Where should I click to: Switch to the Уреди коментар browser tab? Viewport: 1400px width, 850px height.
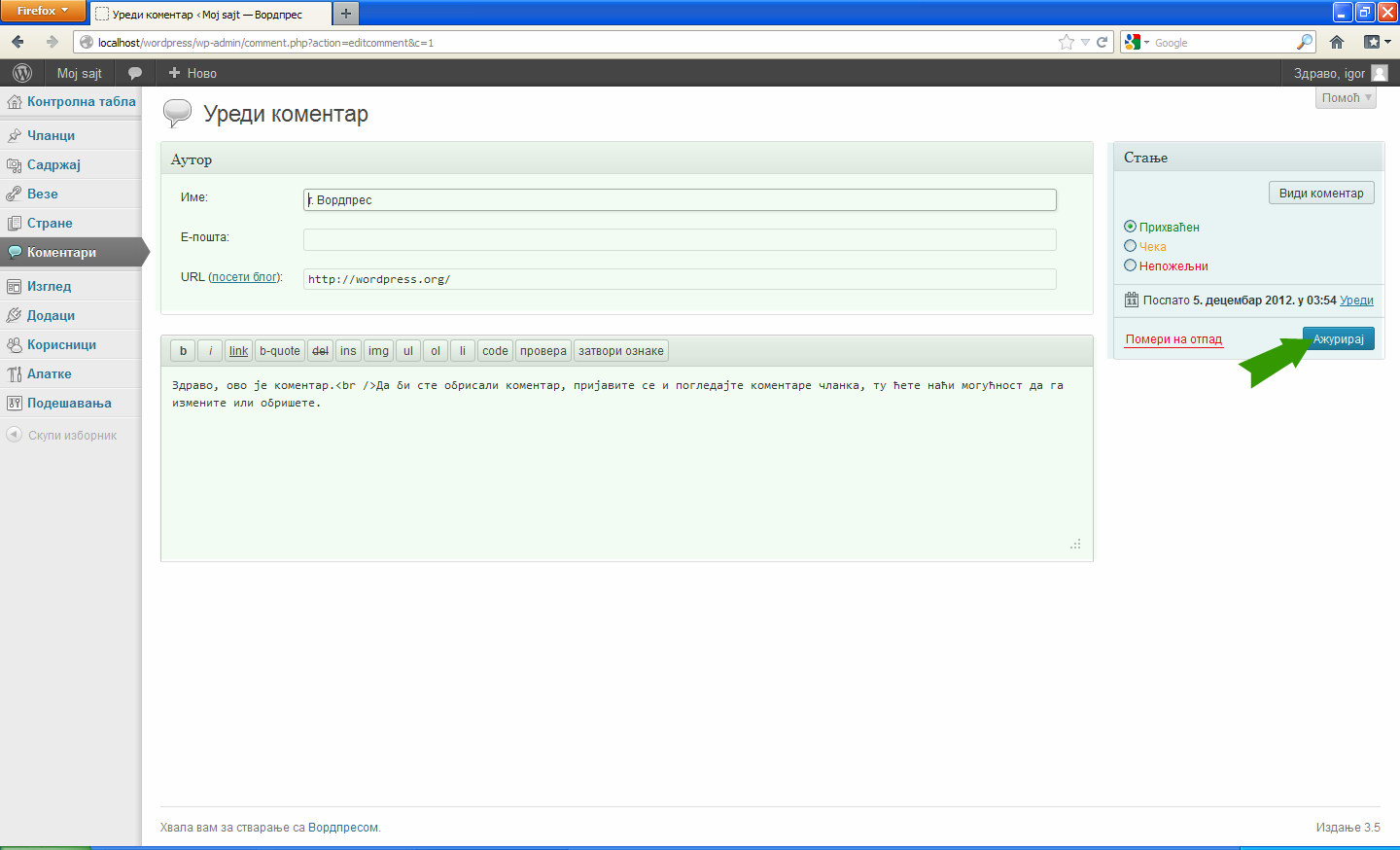210,15
